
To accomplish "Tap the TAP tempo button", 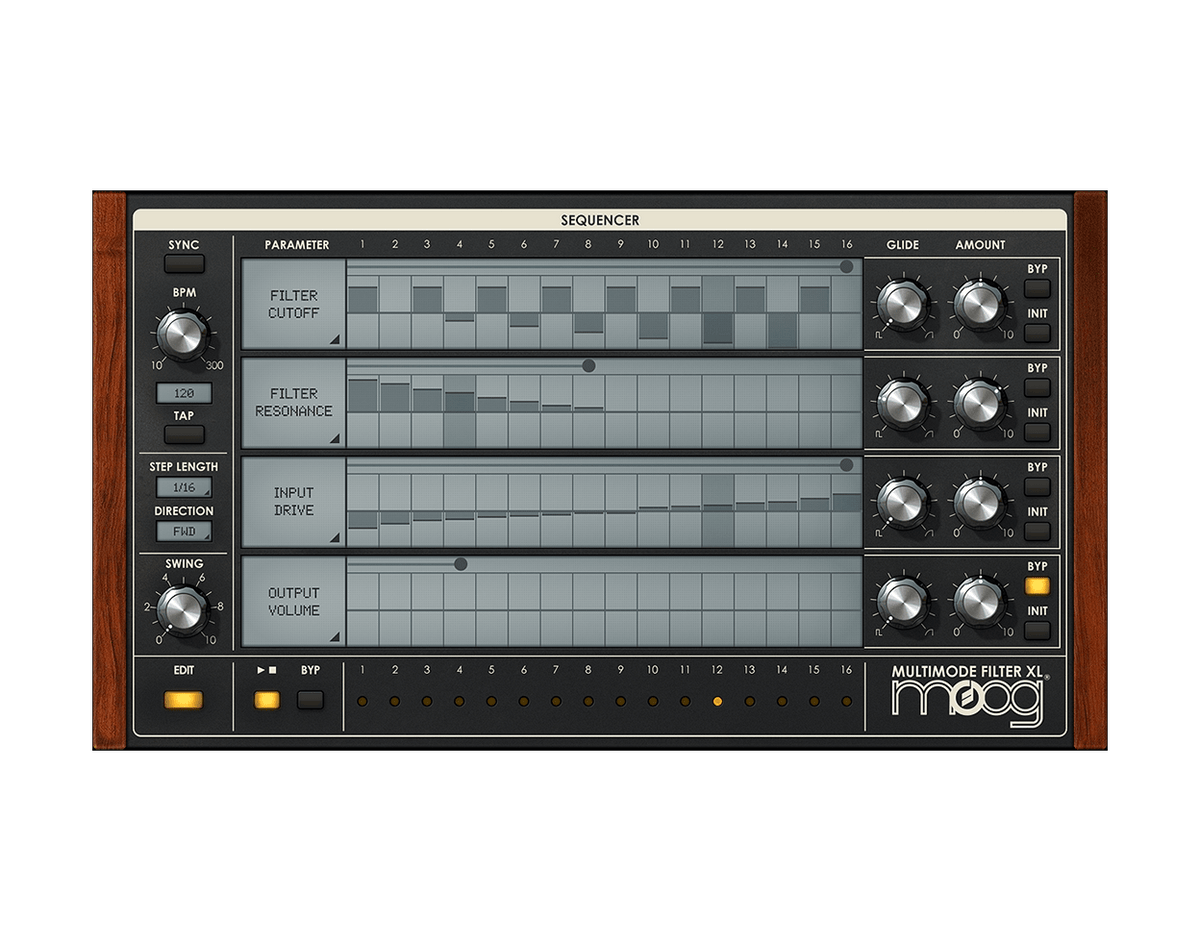I will click(184, 431).
